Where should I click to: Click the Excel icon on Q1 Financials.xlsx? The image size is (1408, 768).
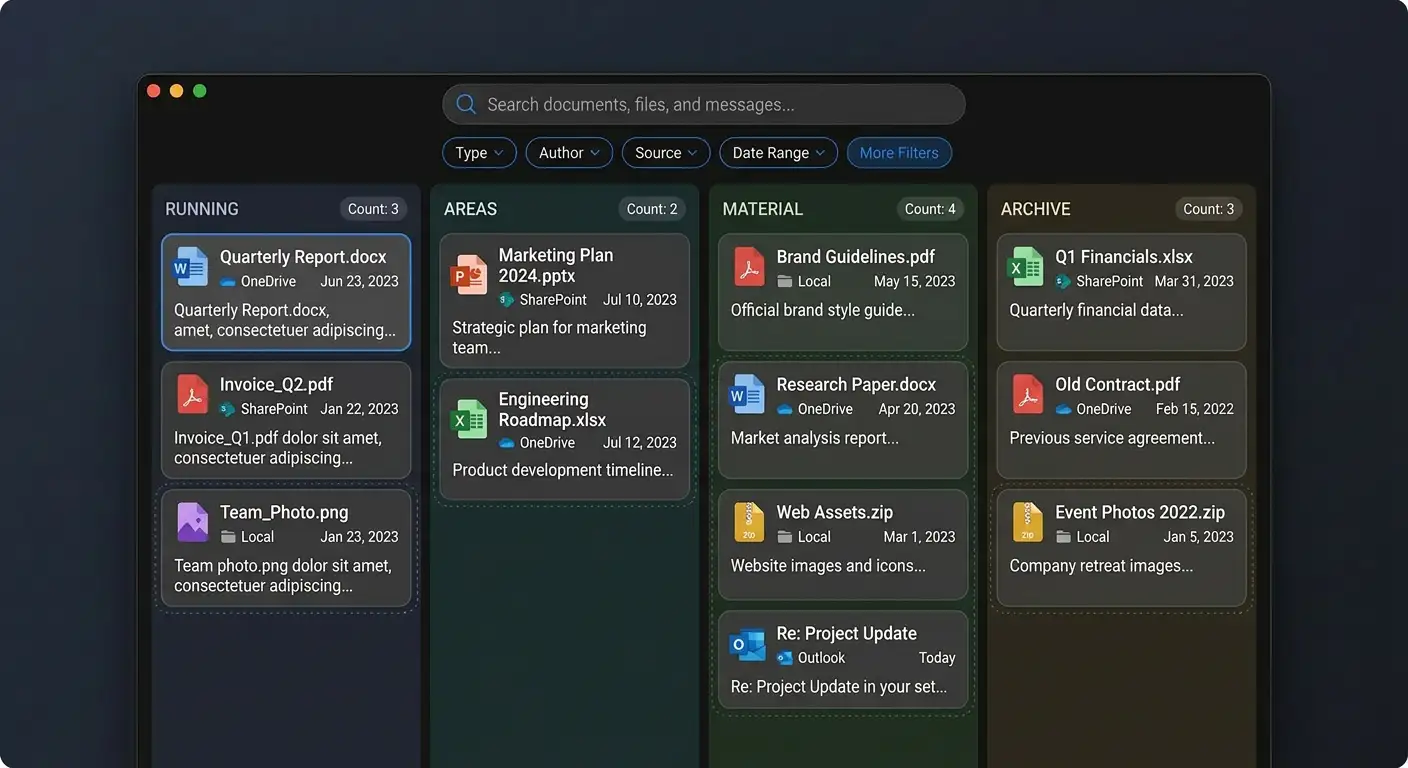click(x=1025, y=267)
